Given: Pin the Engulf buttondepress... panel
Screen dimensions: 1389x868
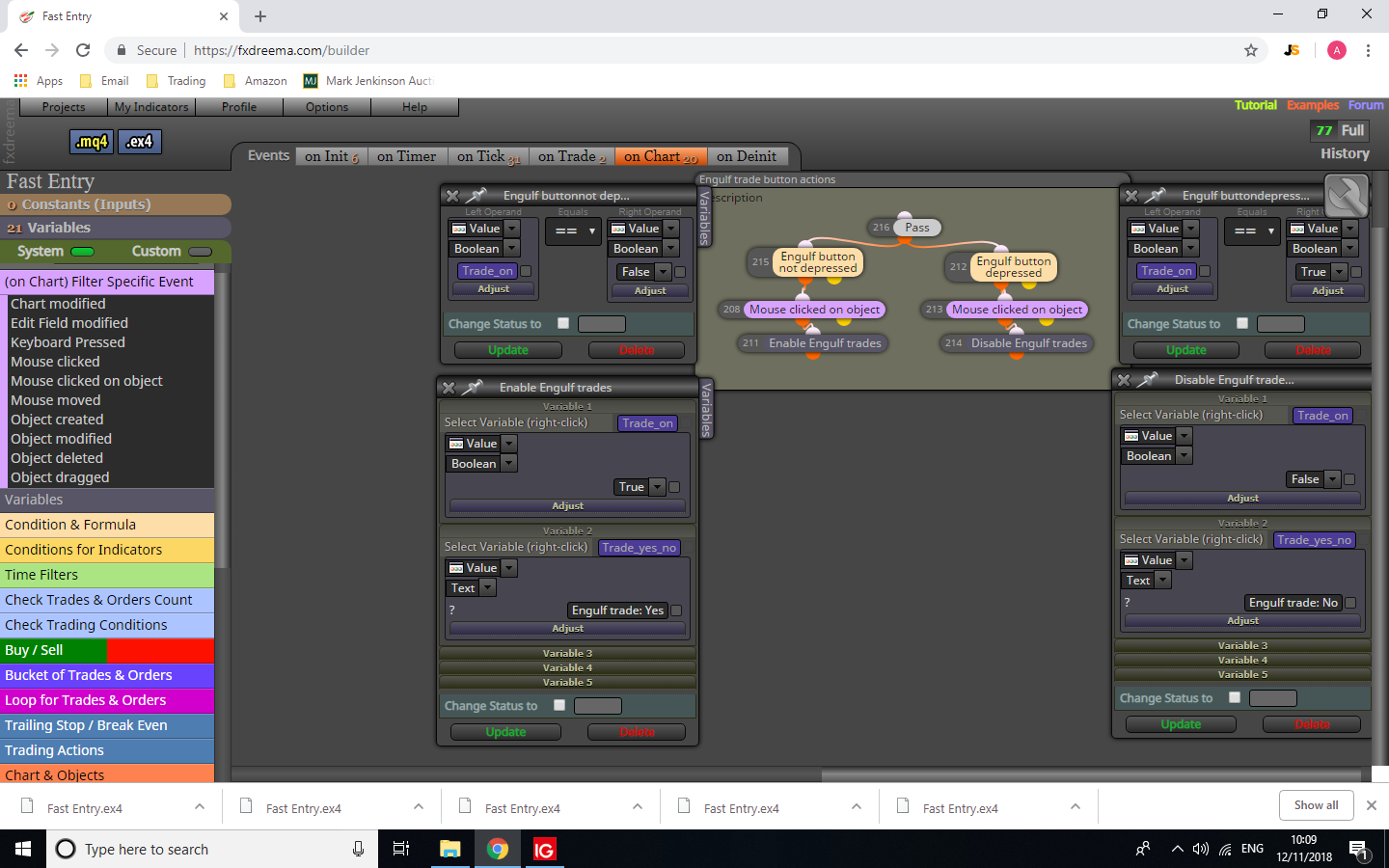Looking at the screenshot, I should tap(1155, 195).
